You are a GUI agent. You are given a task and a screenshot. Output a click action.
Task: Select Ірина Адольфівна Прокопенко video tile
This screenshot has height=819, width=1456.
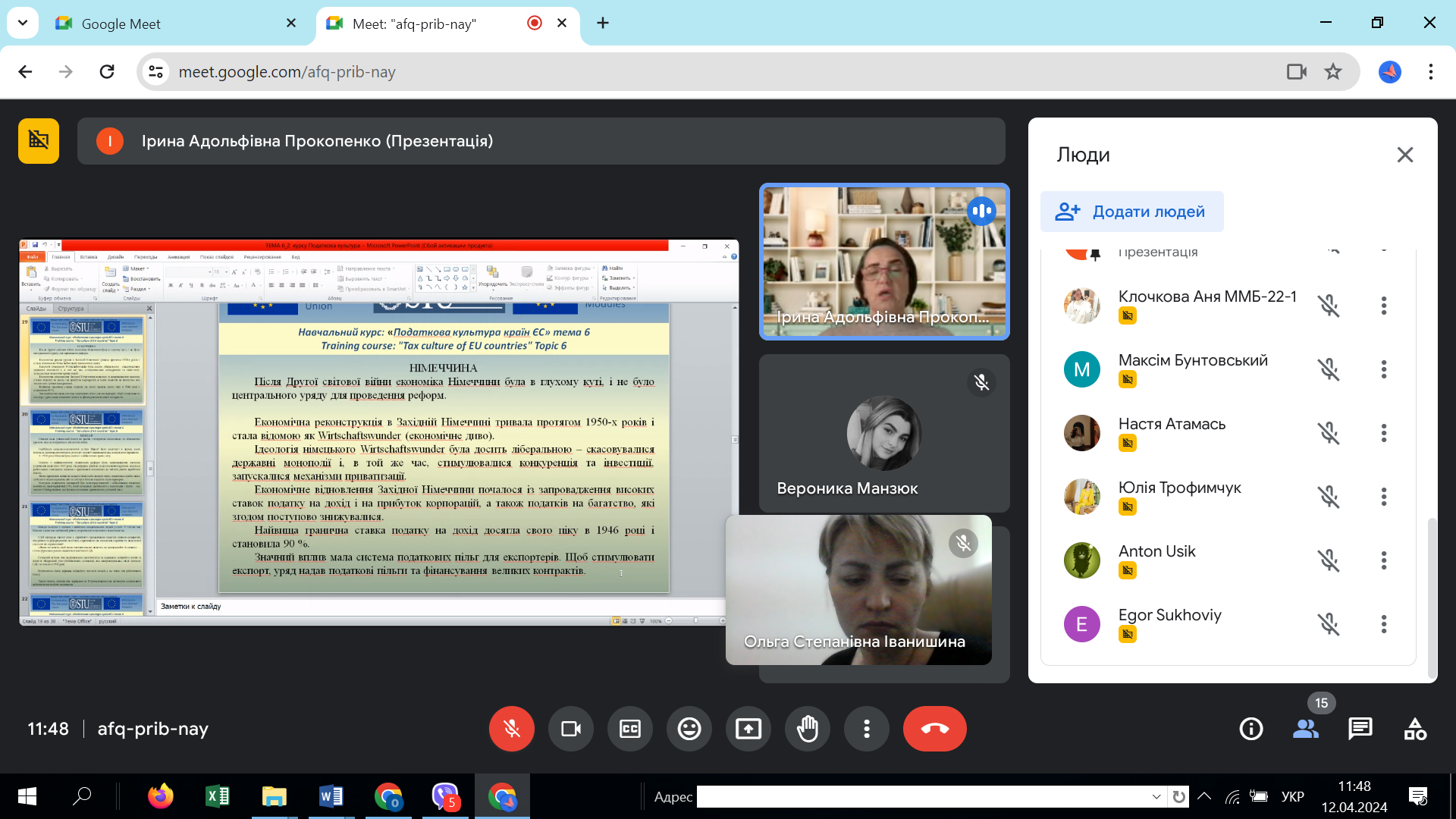pos(884,262)
